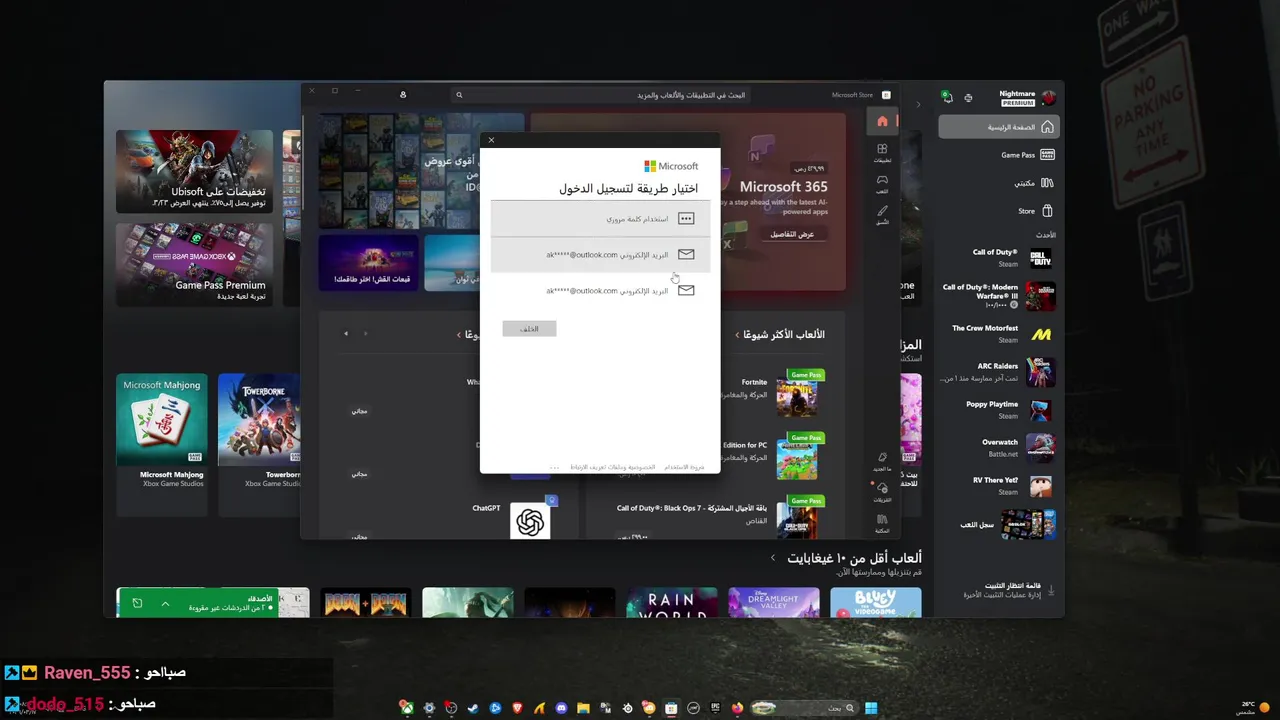The height and width of the screenshot is (720, 1280).
Task: Click the Windows Start button
Action: click(x=871, y=708)
